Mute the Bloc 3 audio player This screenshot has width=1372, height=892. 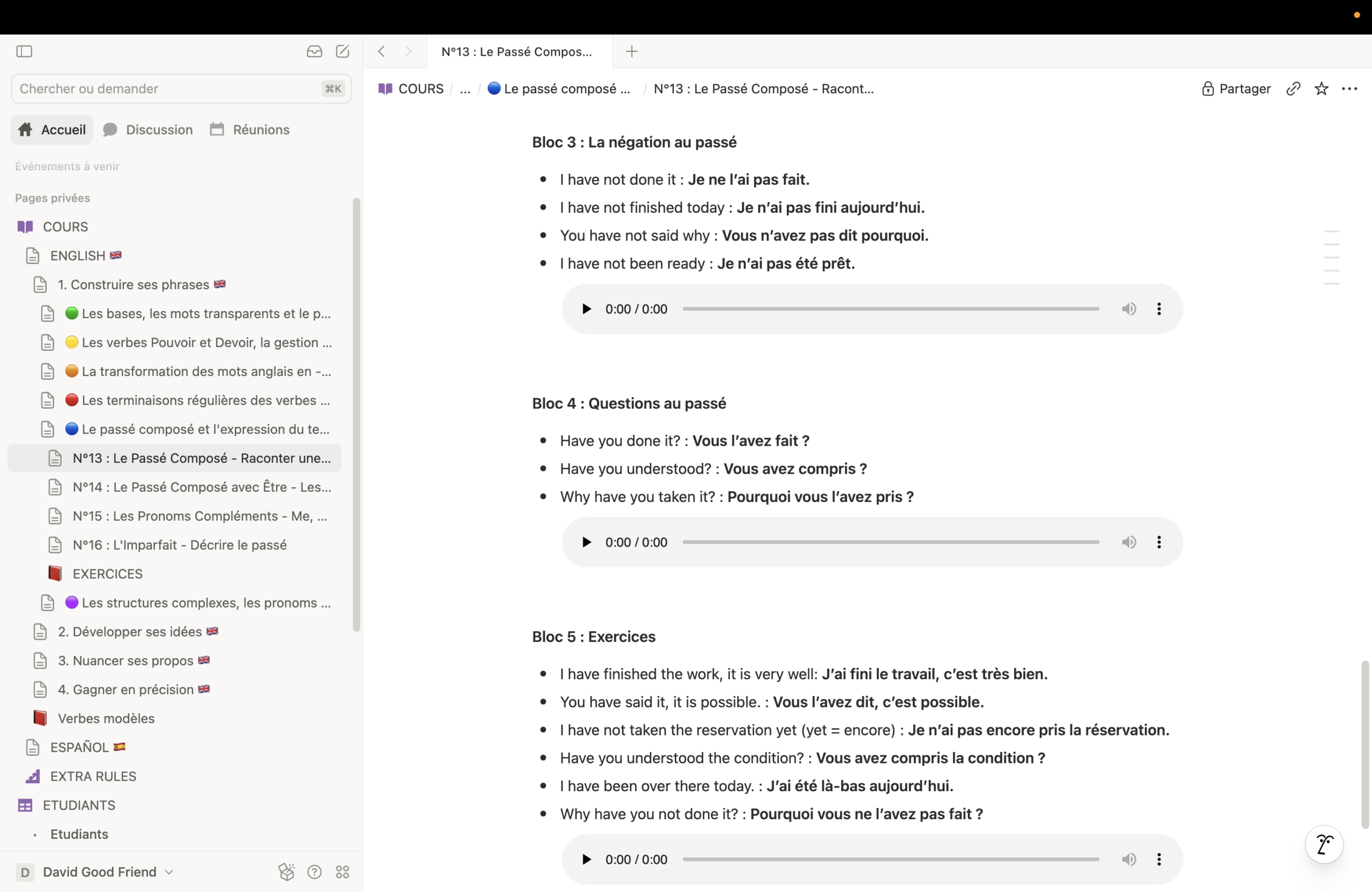click(x=1129, y=309)
